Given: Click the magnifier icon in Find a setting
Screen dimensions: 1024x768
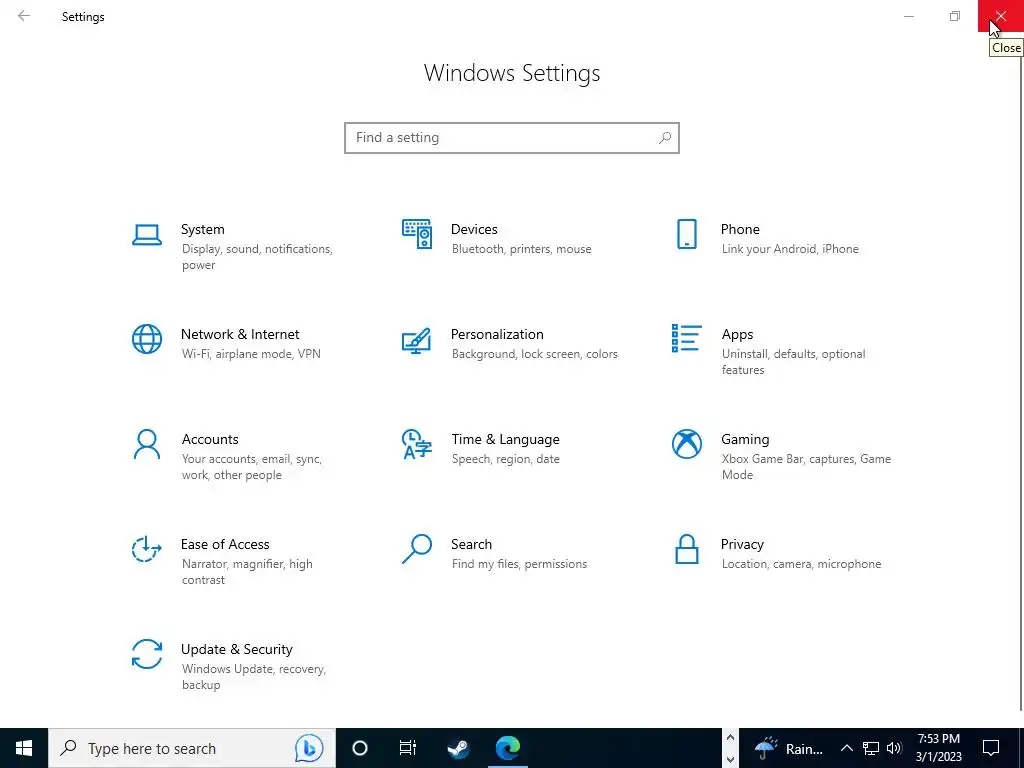Looking at the screenshot, I should pyautogui.click(x=665, y=138).
